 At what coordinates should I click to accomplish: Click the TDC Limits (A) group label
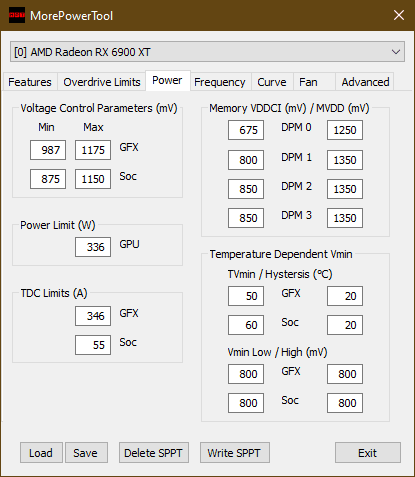tap(54, 293)
